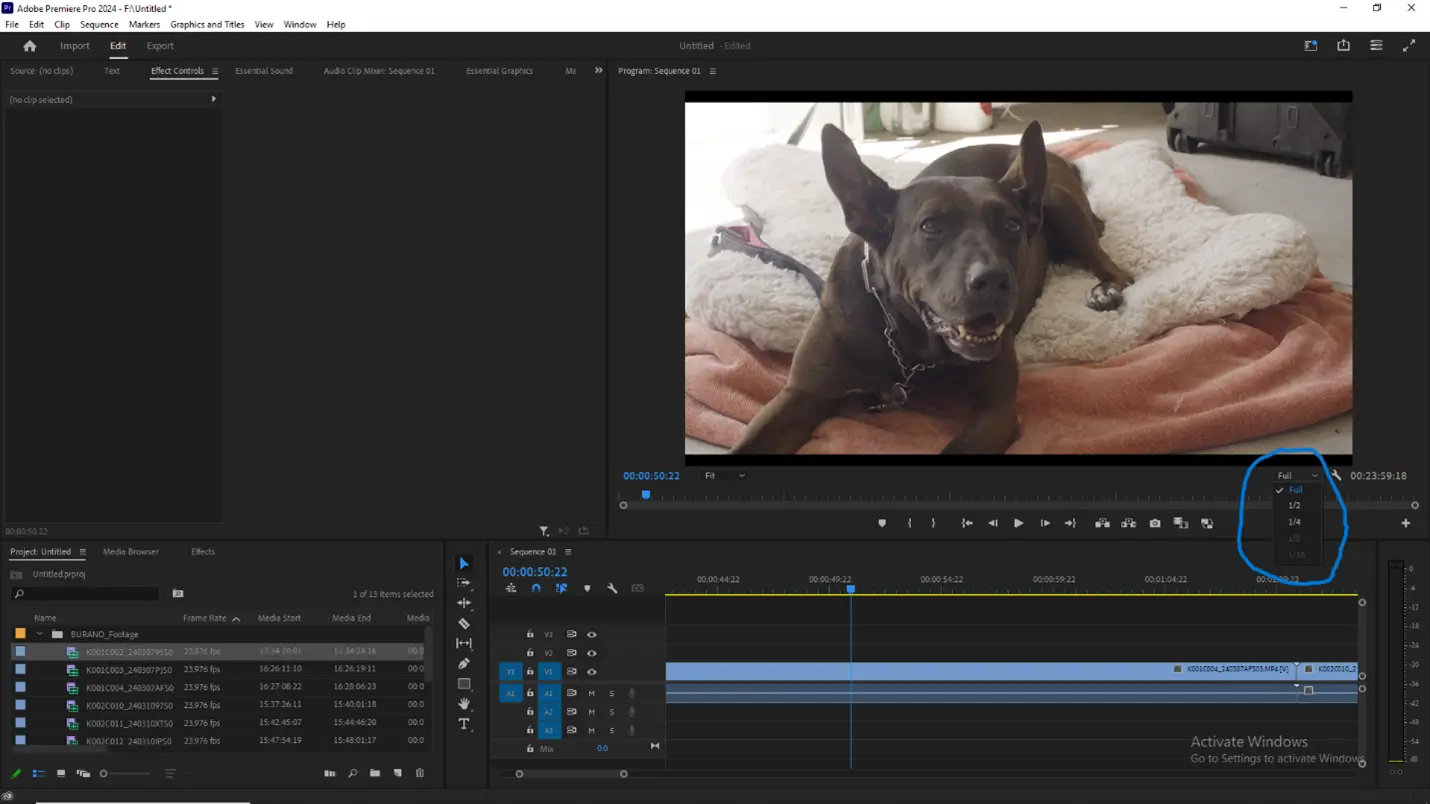Image resolution: width=1430 pixels, height=804 pixels.
Task: Click the Export Frame camera icon
Action: pos(1155,523)
